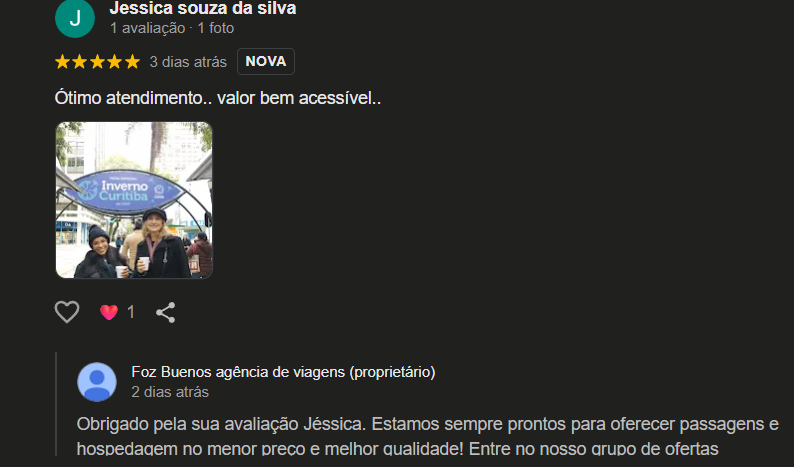Select the third yellow rating star
The width and height of the screenshot is (794, 467).
(x=97, y=62)
